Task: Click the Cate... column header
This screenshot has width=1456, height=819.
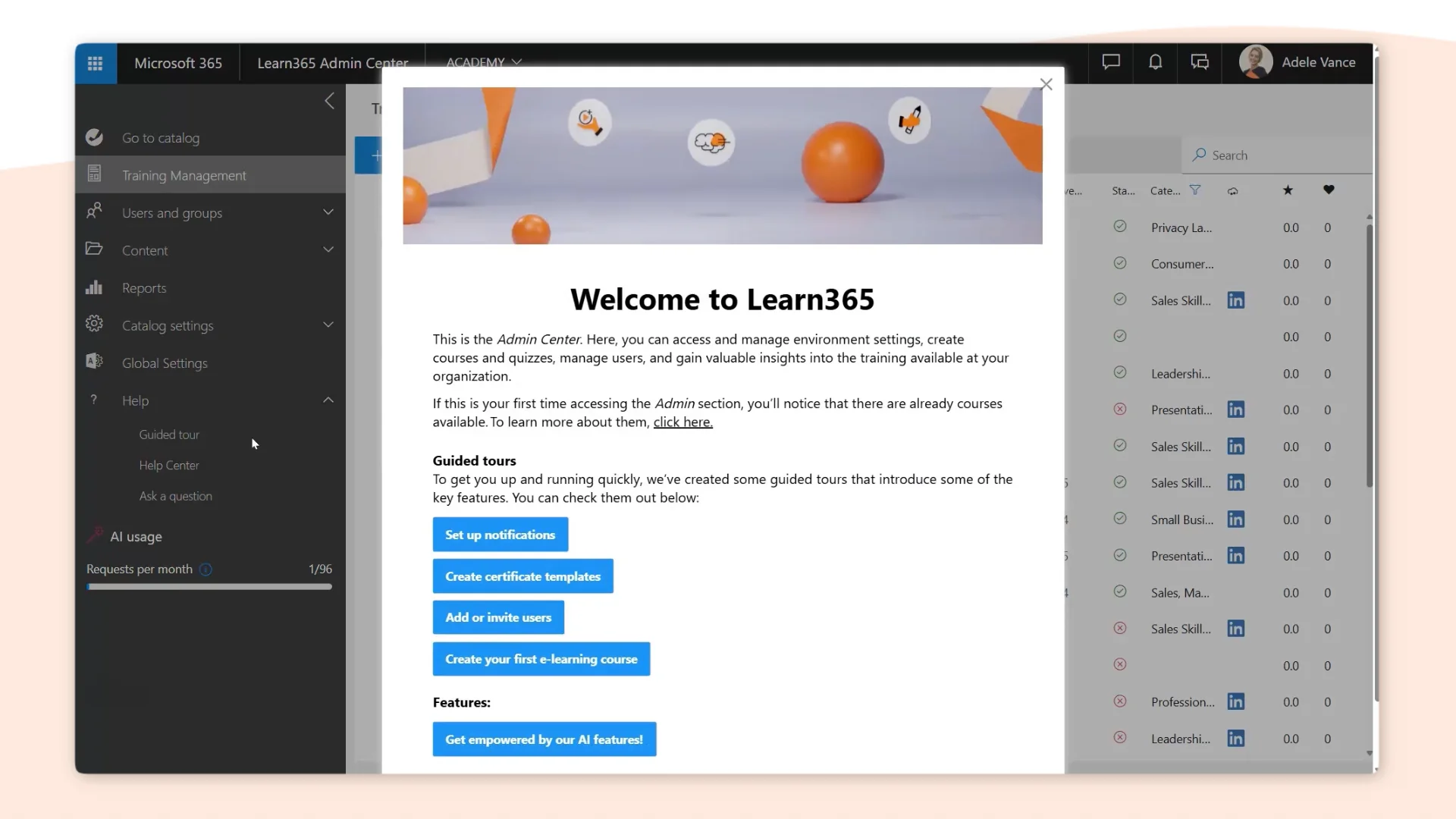Action: pyautogui.click(x=1165, y=191)
